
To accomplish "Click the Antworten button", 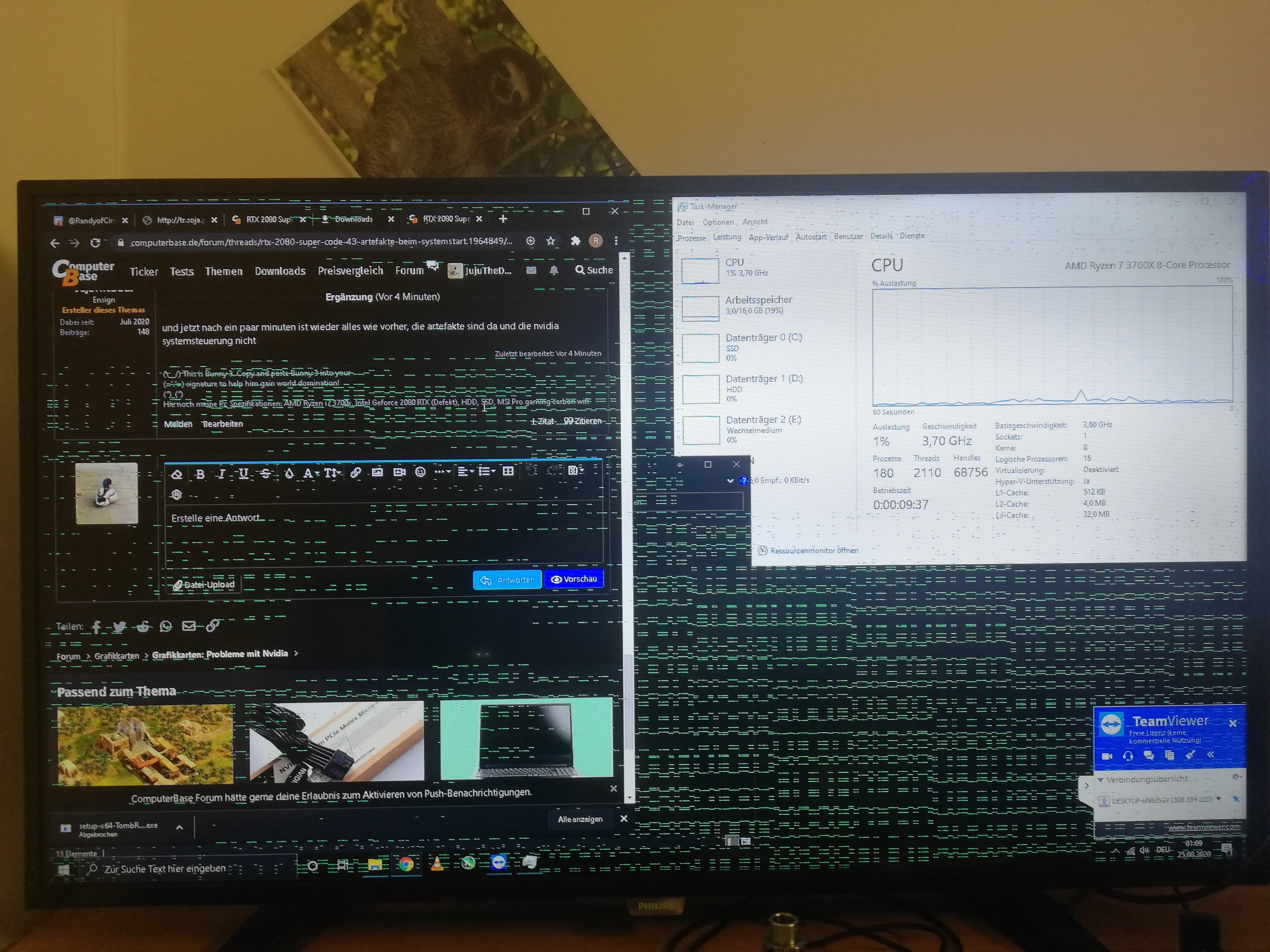I will 507,580.
